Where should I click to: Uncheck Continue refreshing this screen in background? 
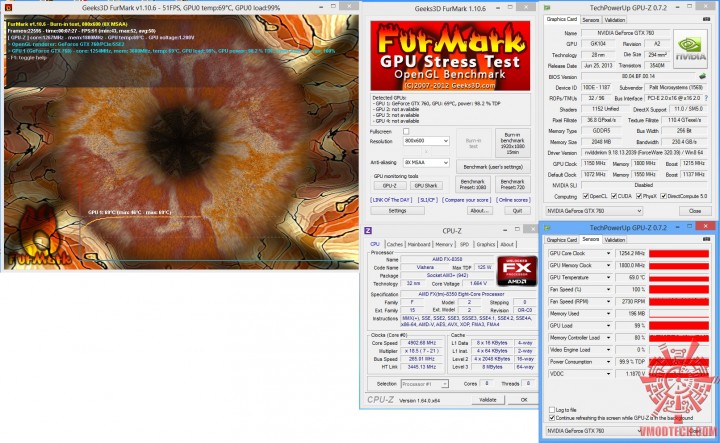coord(552,418)
